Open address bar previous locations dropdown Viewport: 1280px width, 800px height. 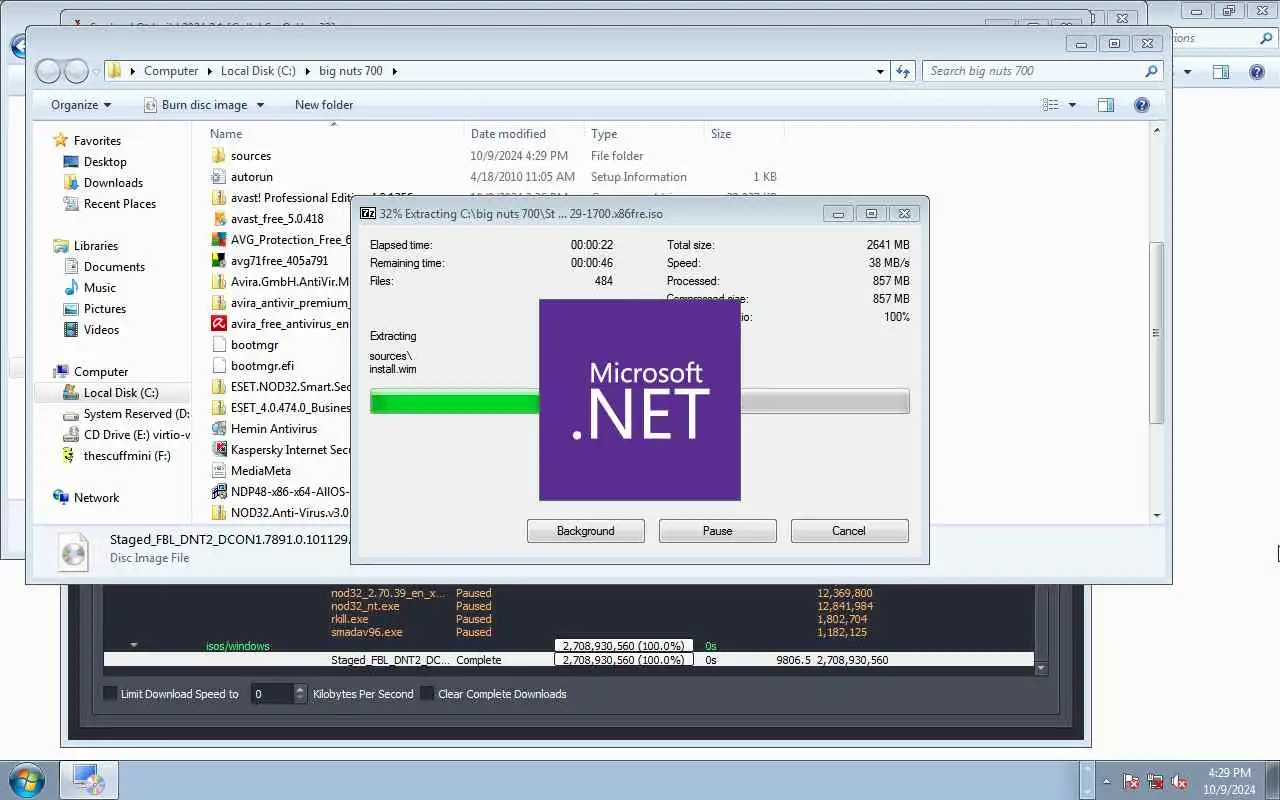click(880, 71)
